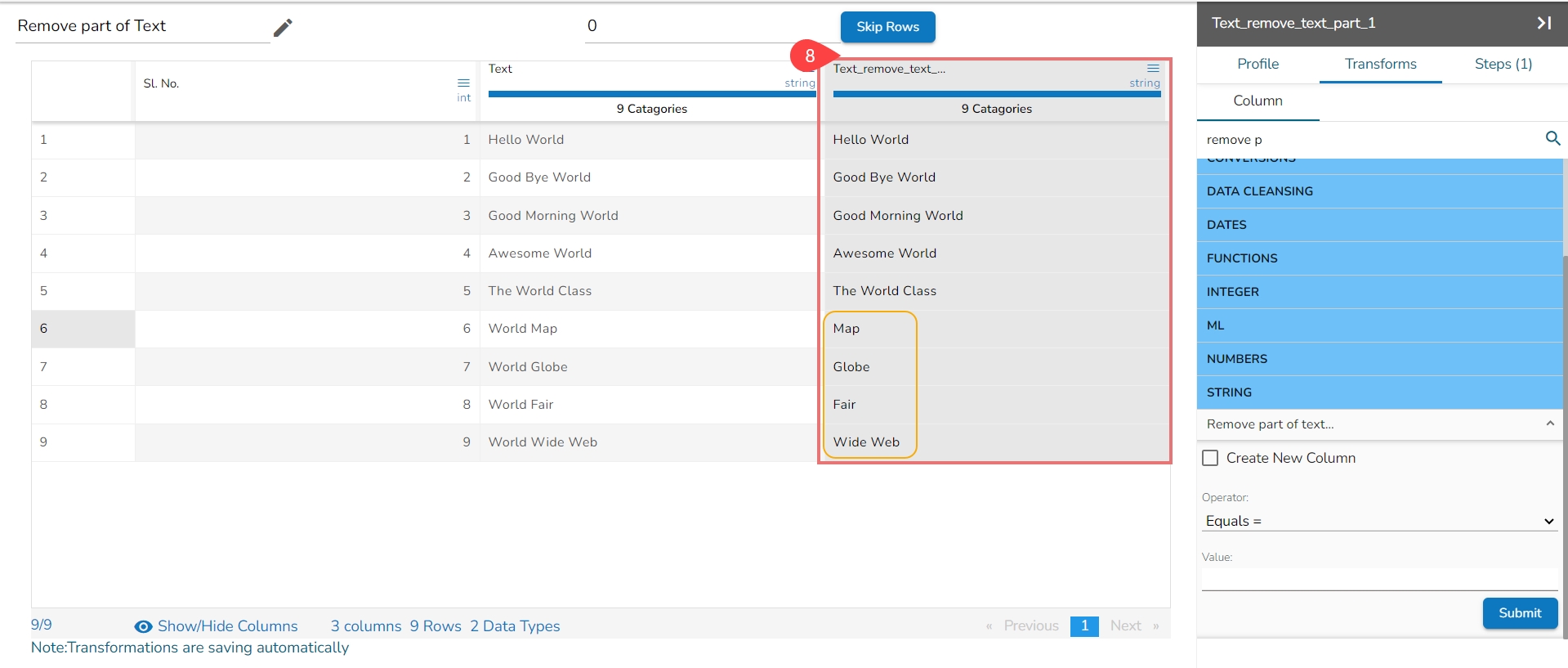This screenshot has height=668, width=1568.
Task: Switch to the Profile tab
Action: 1258,64
